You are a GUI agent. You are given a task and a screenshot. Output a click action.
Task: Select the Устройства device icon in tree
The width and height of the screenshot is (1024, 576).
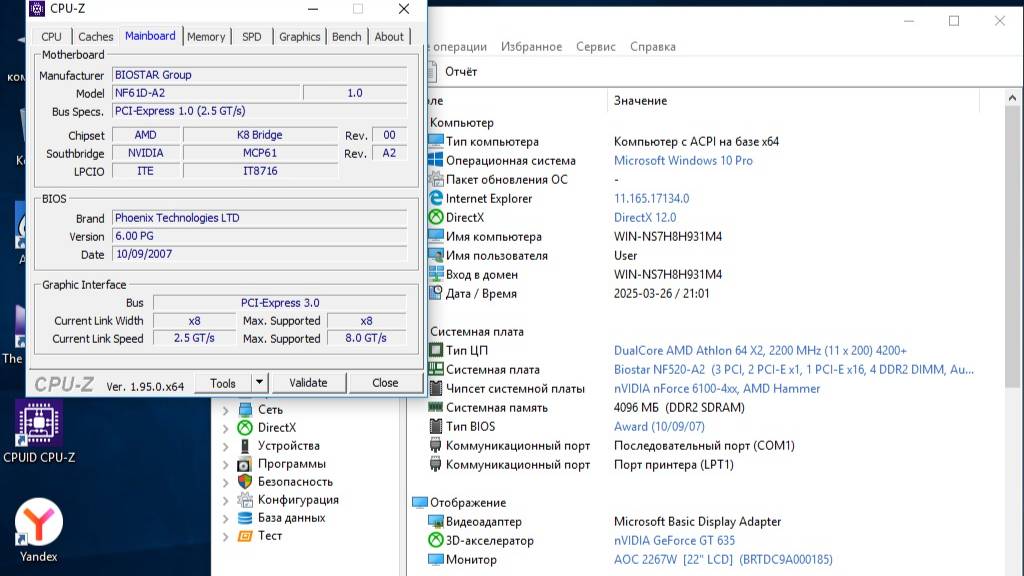coord(245,446)
